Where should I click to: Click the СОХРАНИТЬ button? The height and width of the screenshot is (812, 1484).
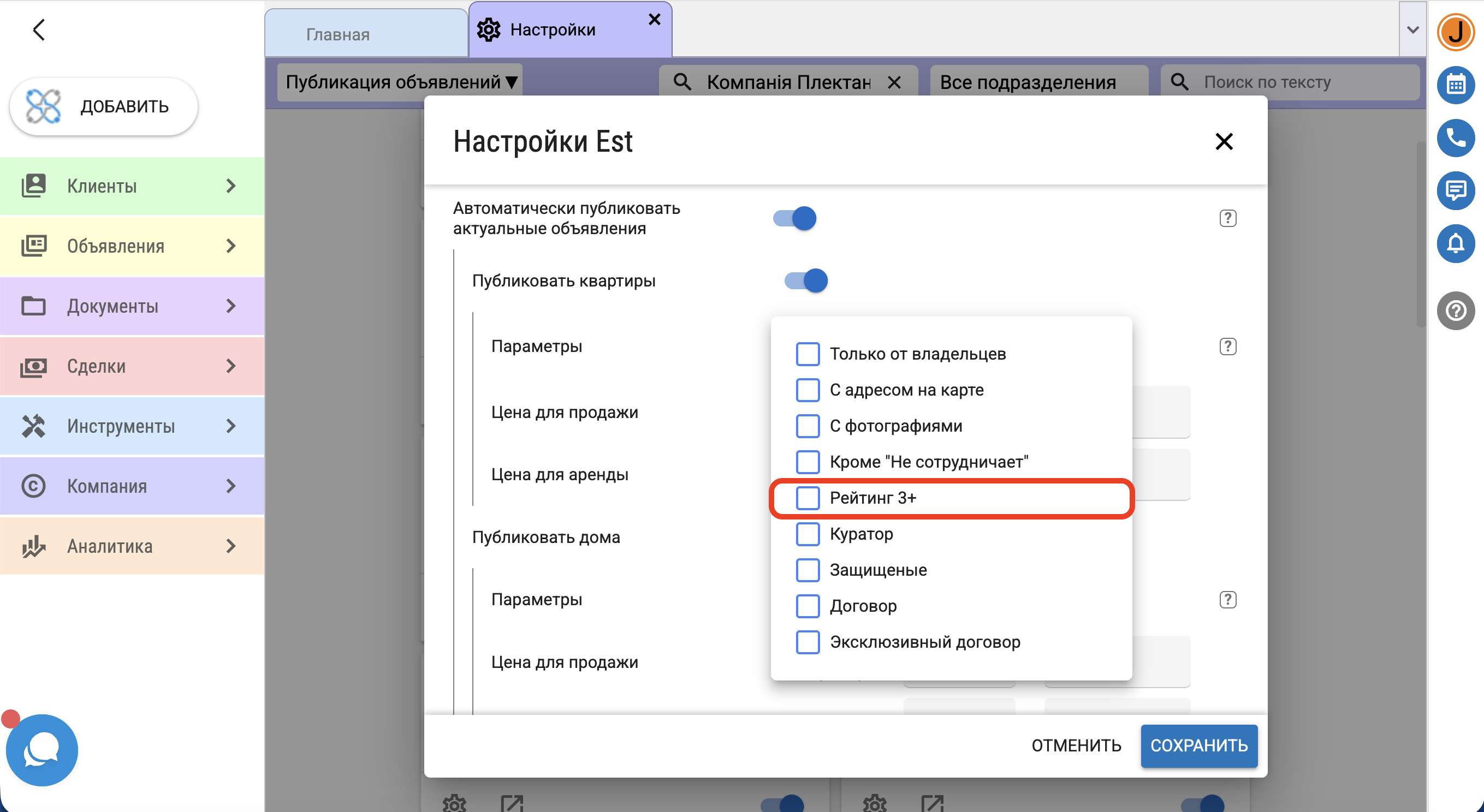click(1198, 745)
